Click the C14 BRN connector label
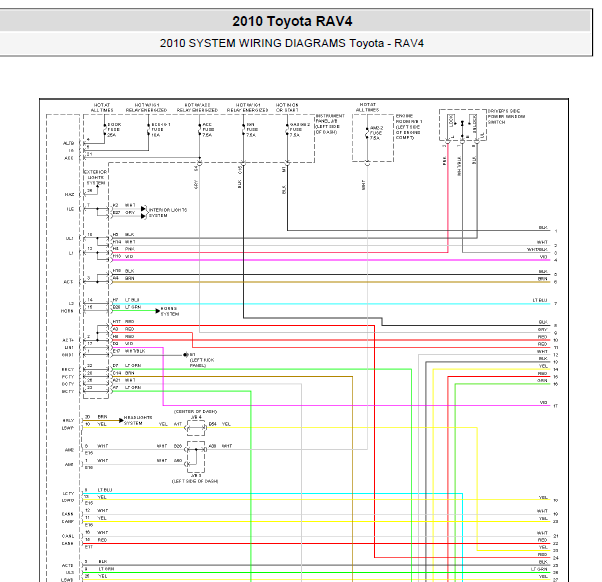 point(123,373)
